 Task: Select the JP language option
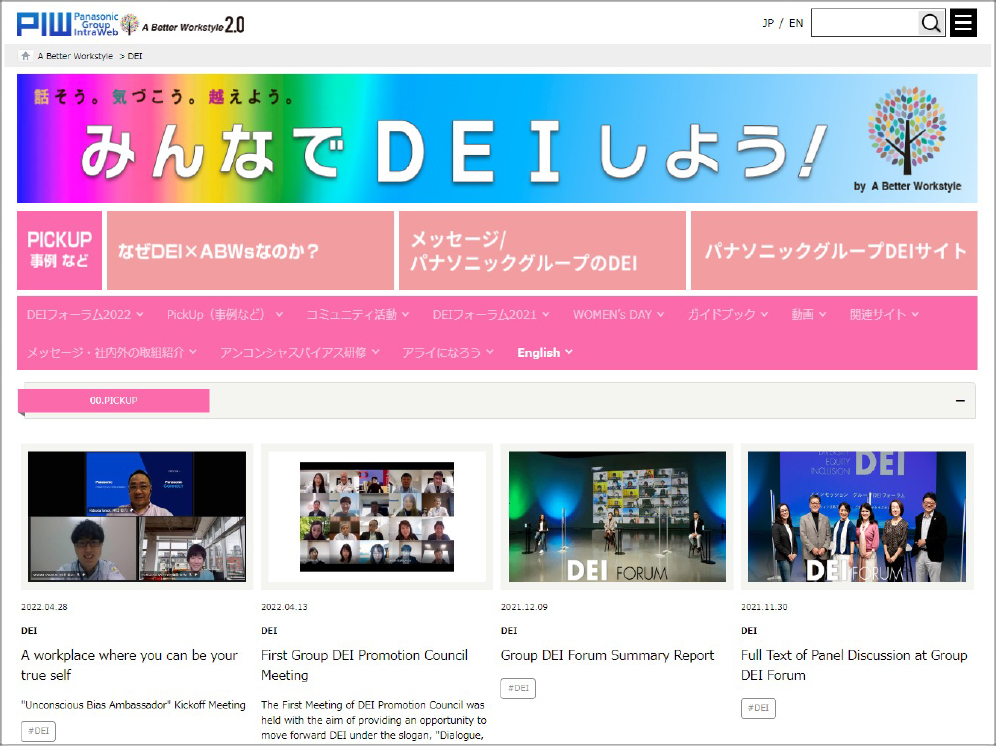766,21
